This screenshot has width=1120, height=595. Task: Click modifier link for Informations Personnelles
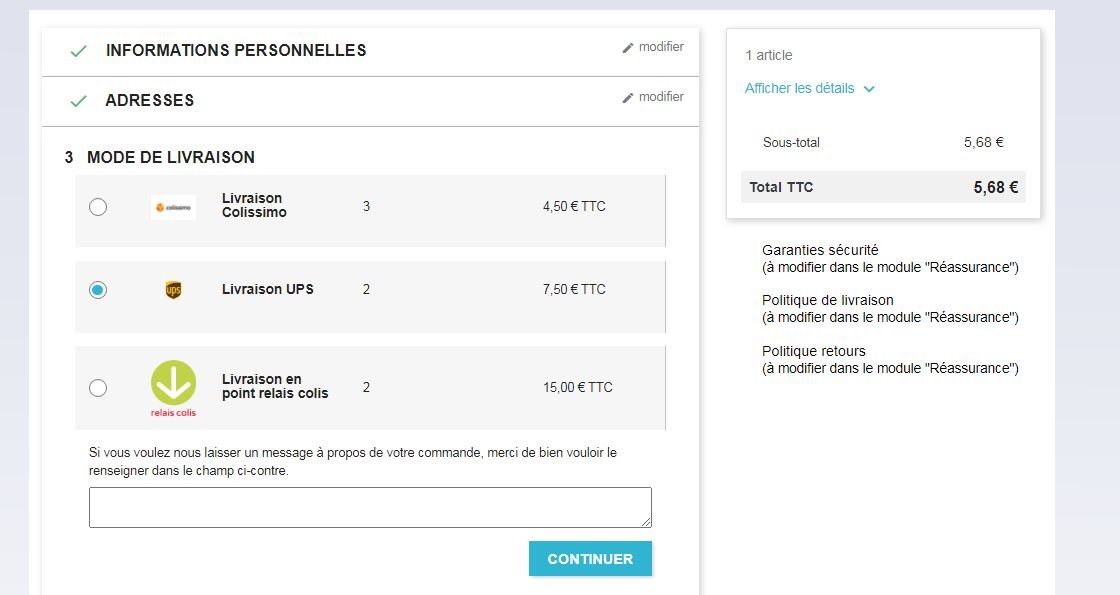coord(661,46)
